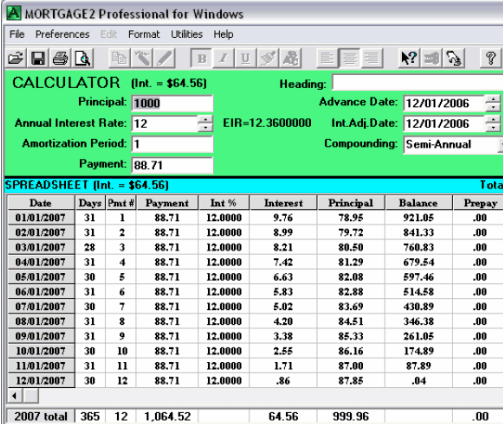The width and height of the screenshot is (503, 424).
Task: Click the Heading text field
Action: pos(417,83)
